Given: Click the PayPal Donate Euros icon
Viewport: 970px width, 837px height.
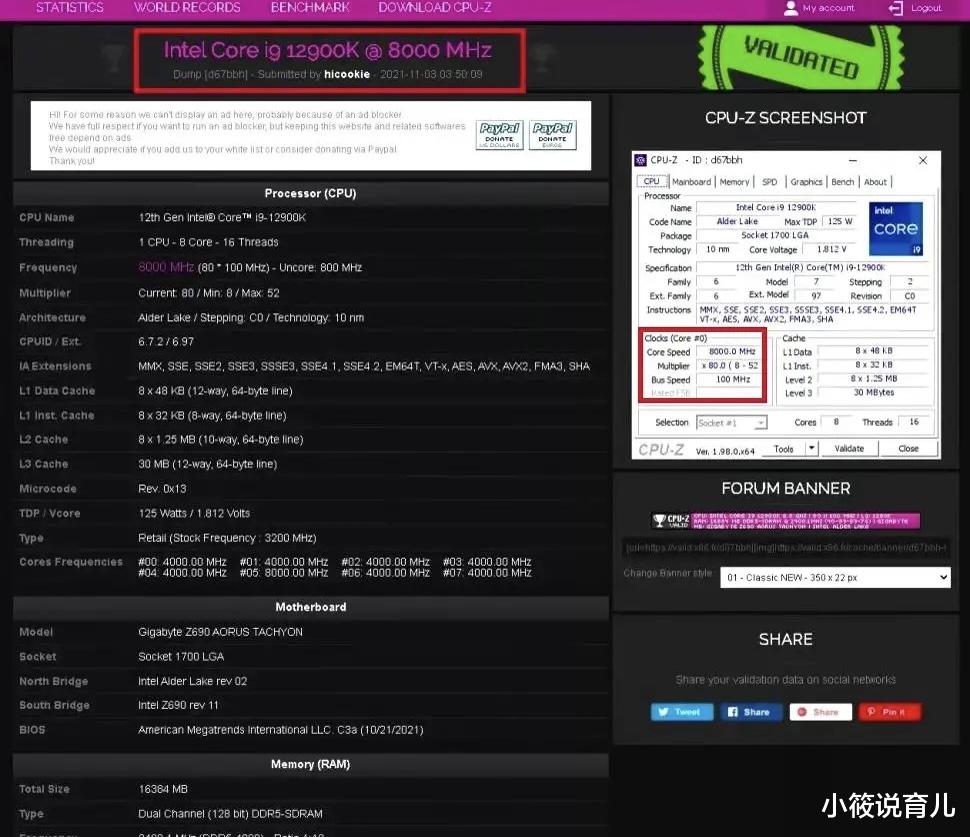Looking at the screenshot, I should 553,132.
